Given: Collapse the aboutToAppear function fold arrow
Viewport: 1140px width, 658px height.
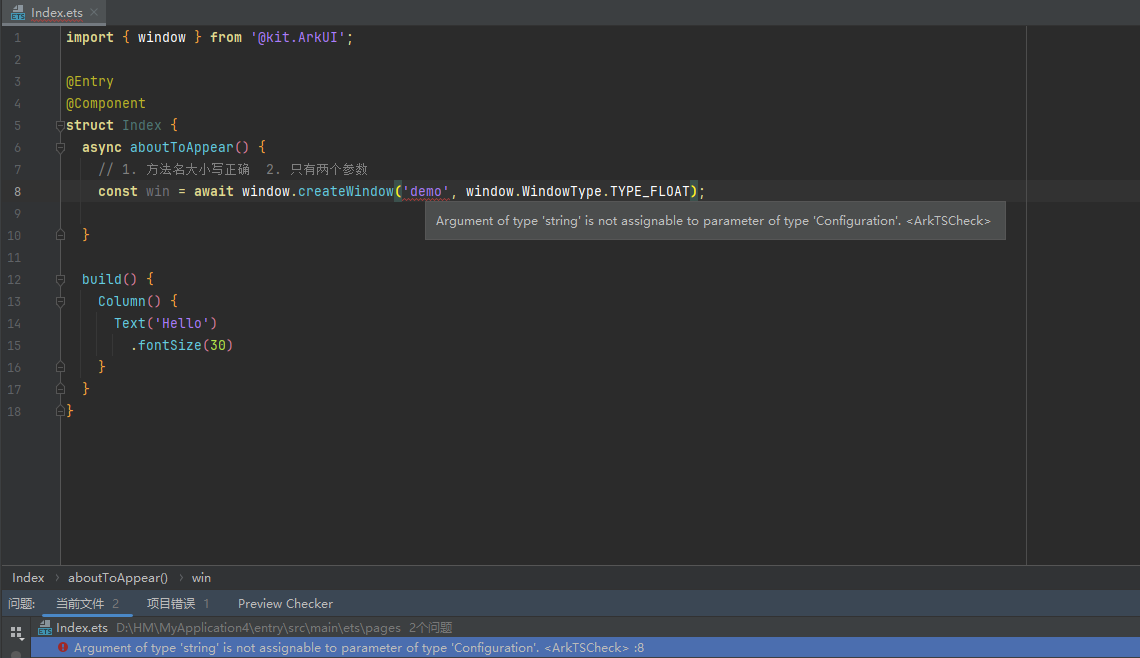Looking at the screenshot, I should 59,146.
